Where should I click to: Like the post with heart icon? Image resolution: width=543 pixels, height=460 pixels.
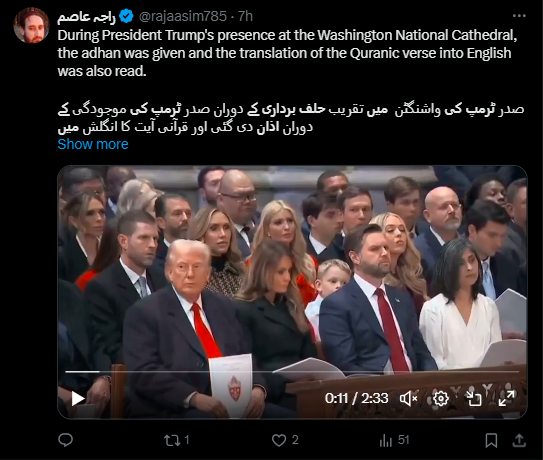point(279,440)
